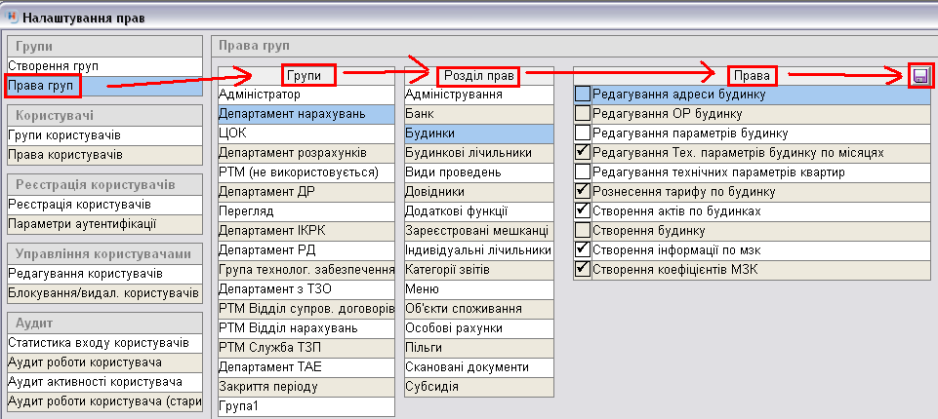Check the 'Створення будинку' checkbox
This screenshot has height=419, width=938.
(x=583, y=231)
